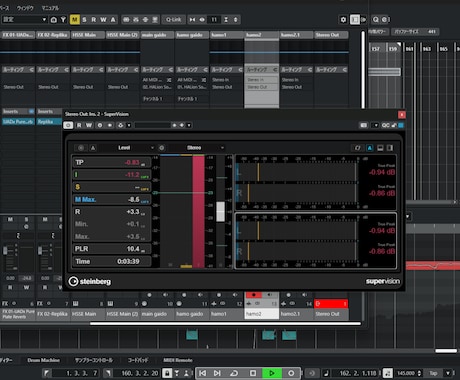Select the main gaido channel header at top
The image size is (460, 380).
click(157, 35)
